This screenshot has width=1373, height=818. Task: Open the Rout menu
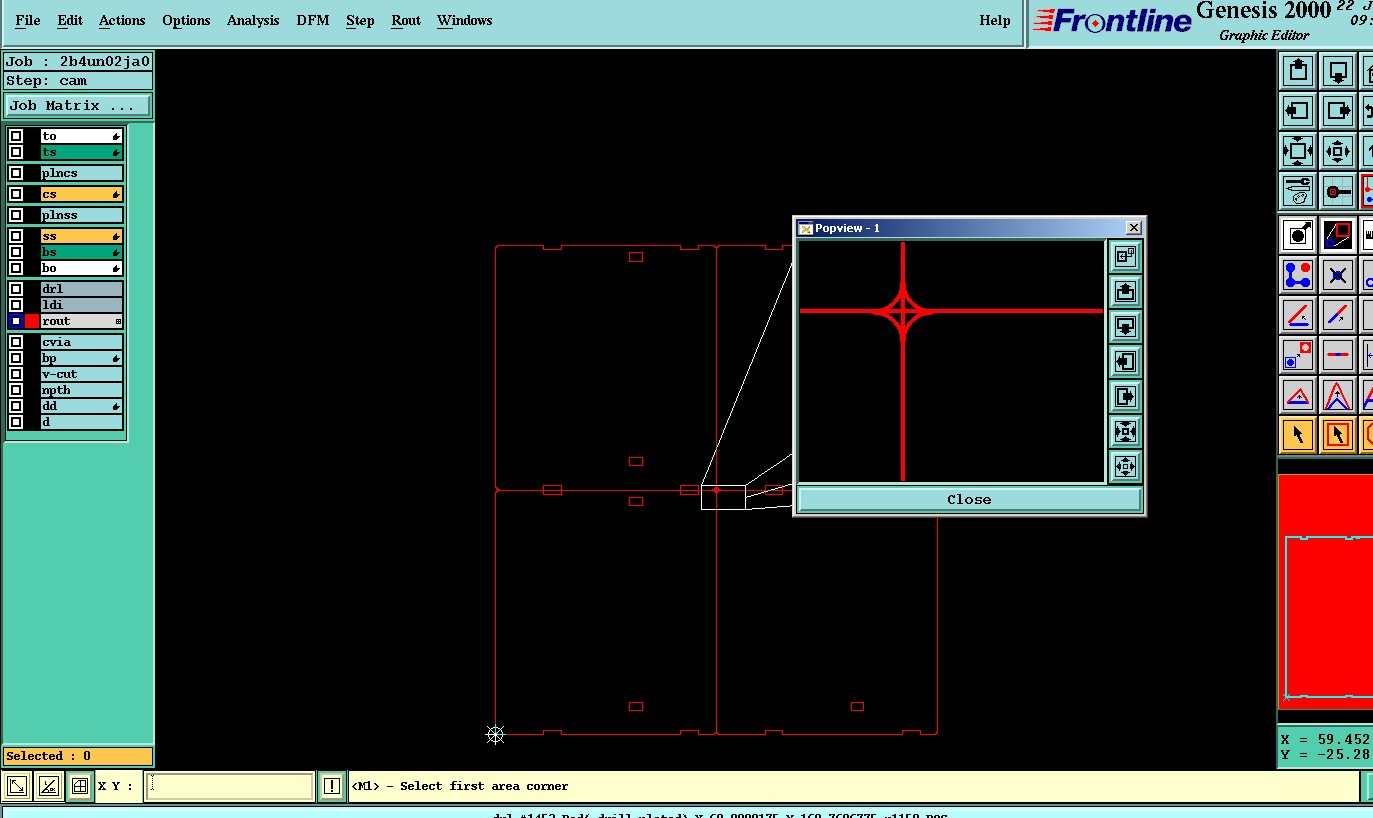pyautogui.click(x=406, y=20)
